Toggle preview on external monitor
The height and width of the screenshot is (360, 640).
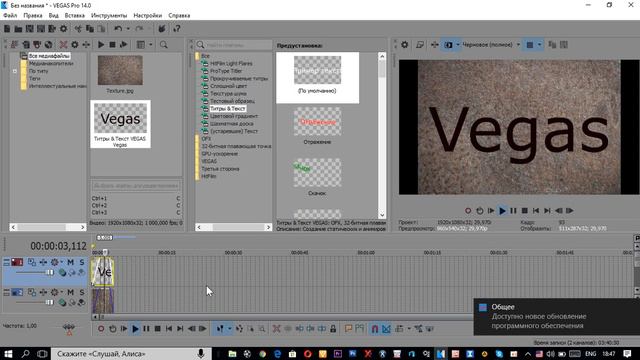click(x=420, y=44)
